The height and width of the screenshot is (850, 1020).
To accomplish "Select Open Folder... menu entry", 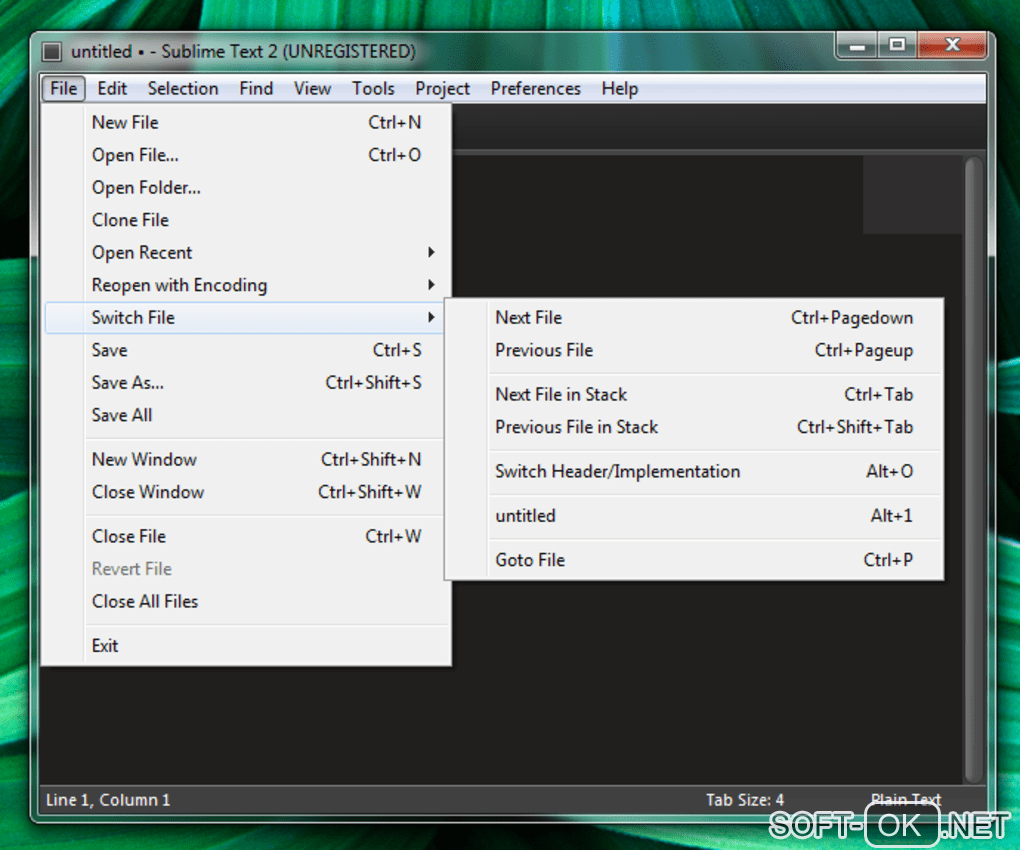I will (246, 187).
